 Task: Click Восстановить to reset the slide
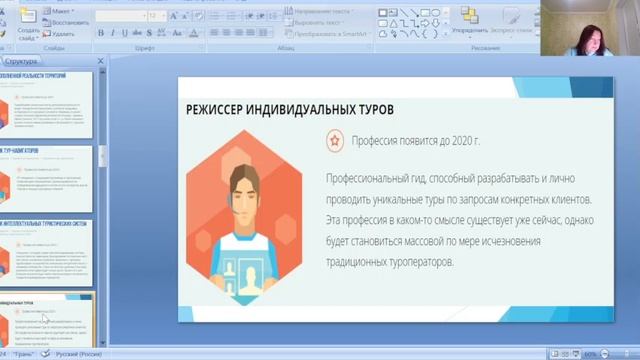66,22
